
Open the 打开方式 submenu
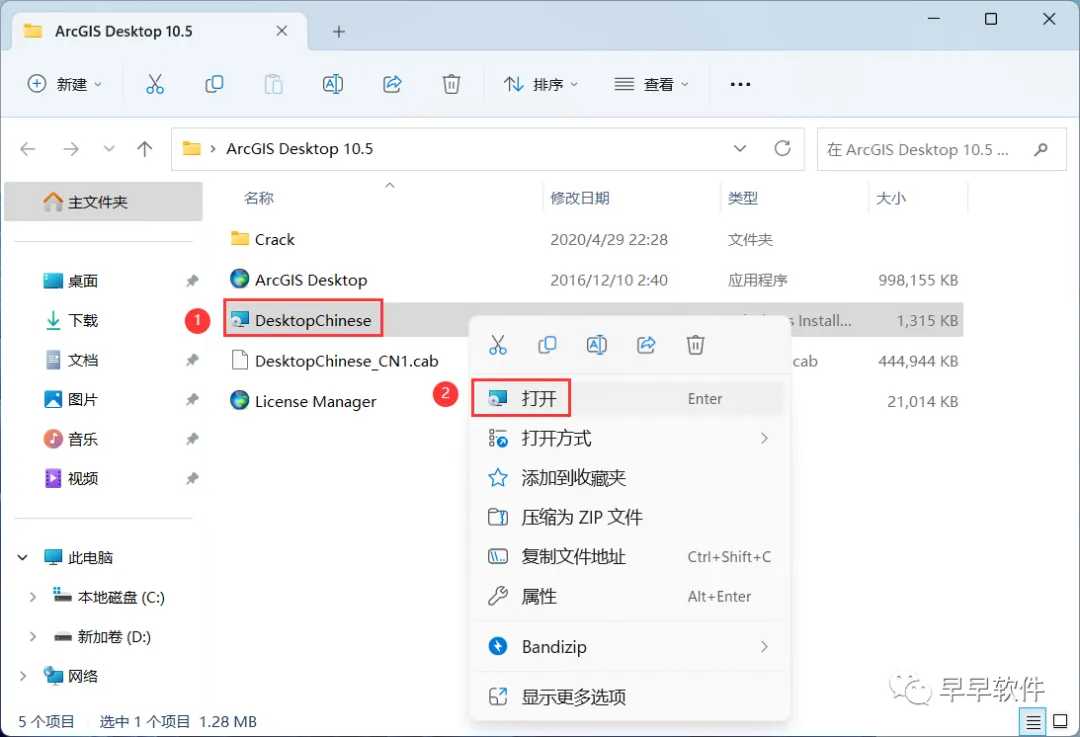(628, 438)
